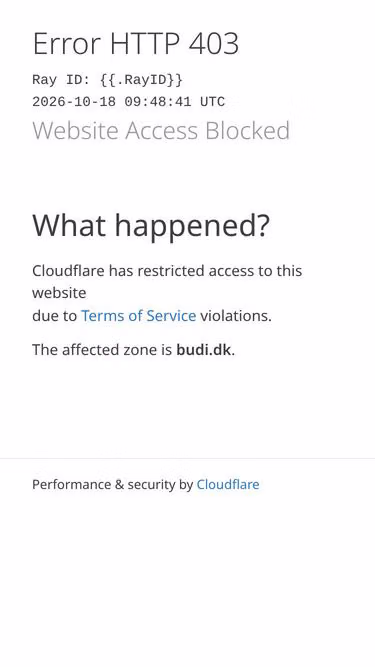Click the number 403 in heading
Screen dimensions: 375x667
pyautogui.click(x=213, y=43)
